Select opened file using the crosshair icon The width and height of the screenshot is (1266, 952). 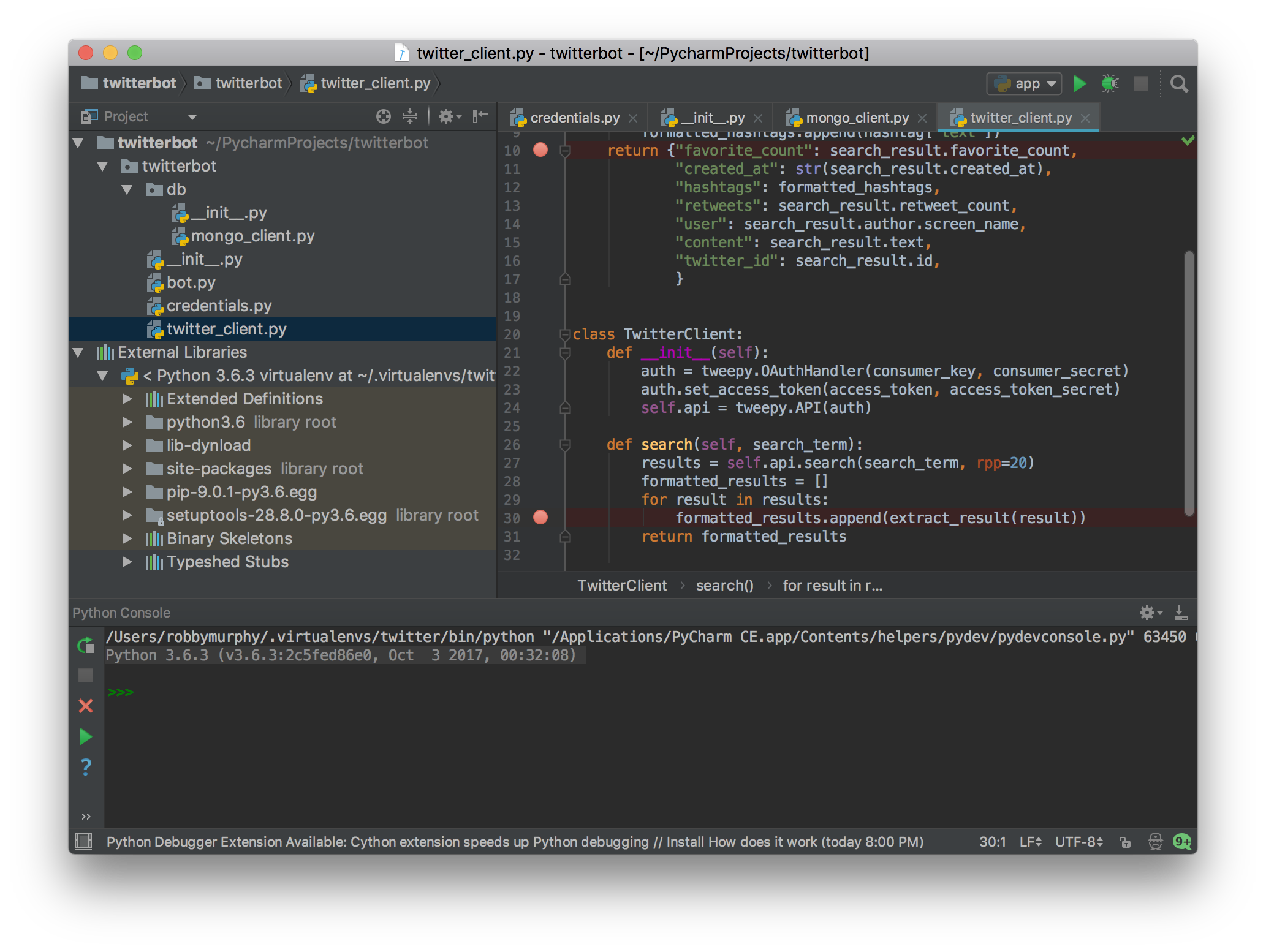pyautogui.click(x=383, y=116)
